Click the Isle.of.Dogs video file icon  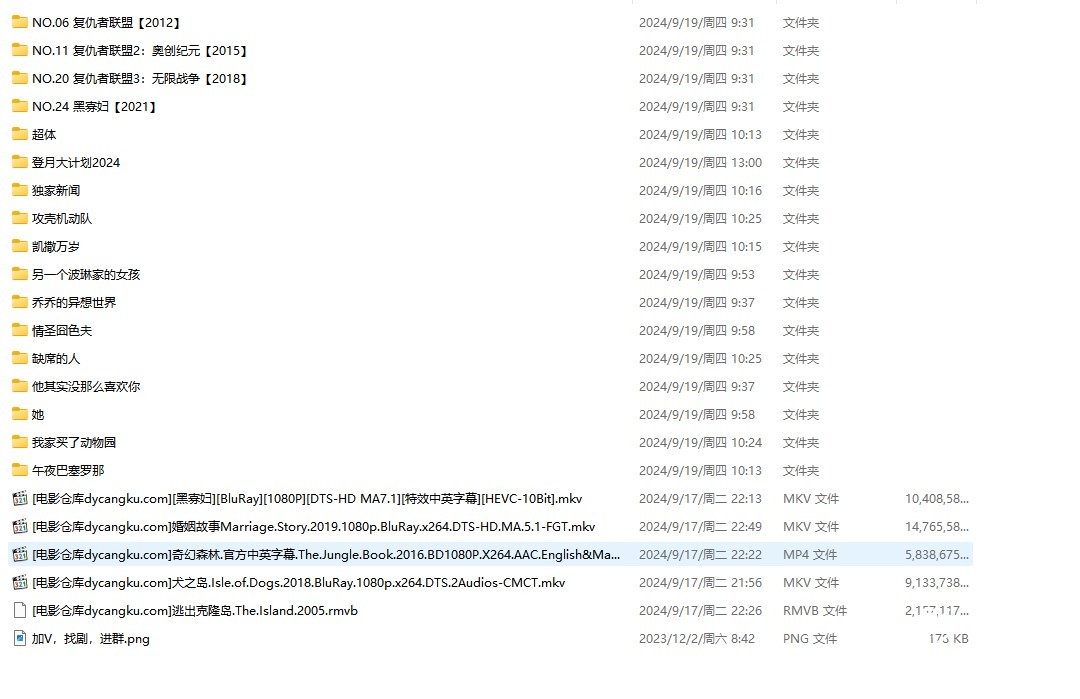[x=20, y=582]
